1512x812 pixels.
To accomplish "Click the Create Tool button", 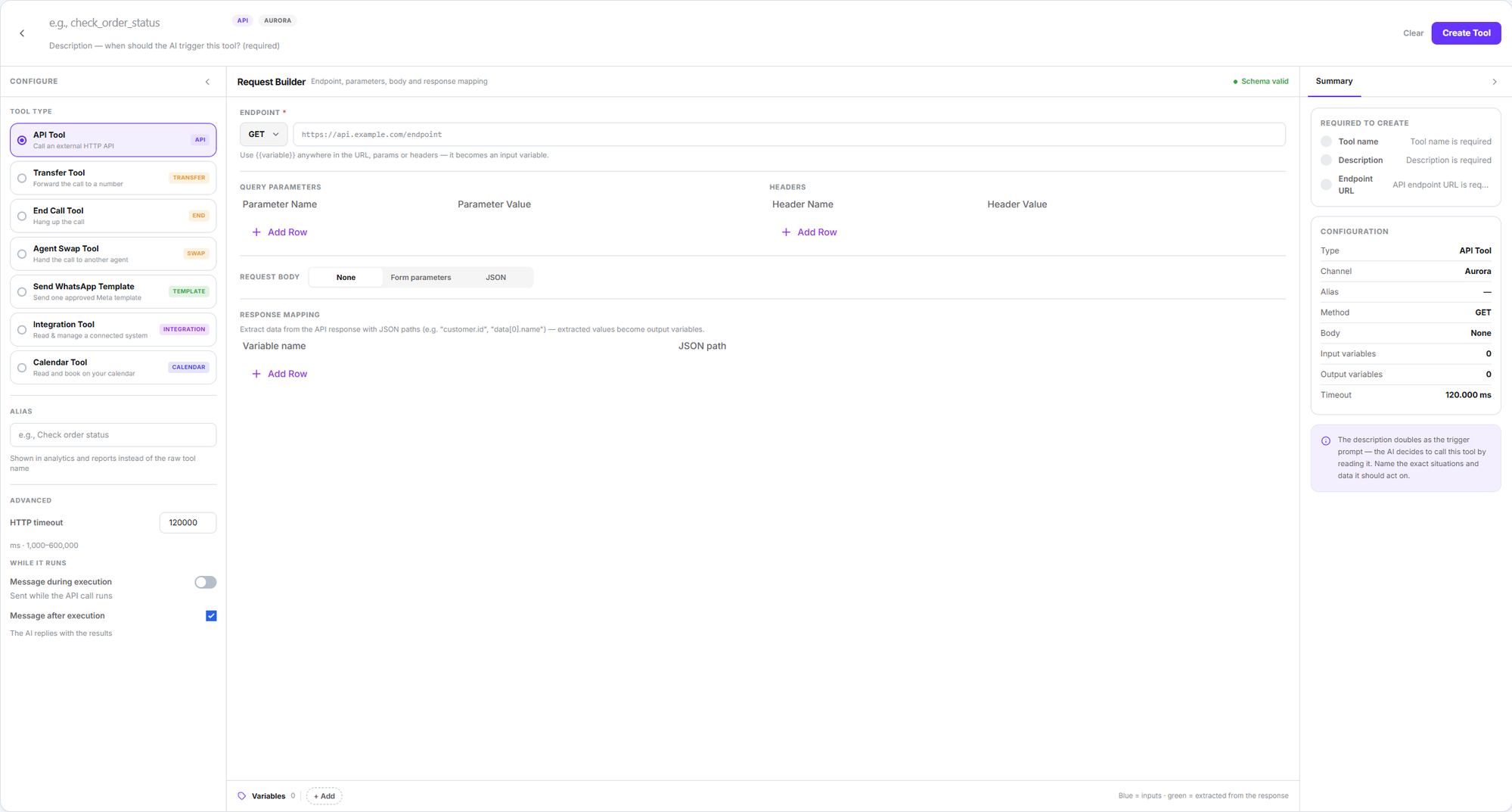I will coord(1466,33).
